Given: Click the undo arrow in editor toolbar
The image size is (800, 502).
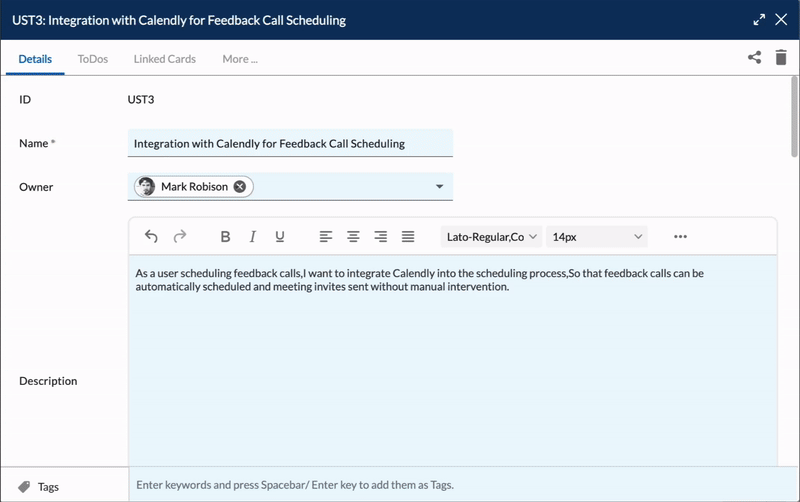Looking at the screenshot, I should [152, 237].
